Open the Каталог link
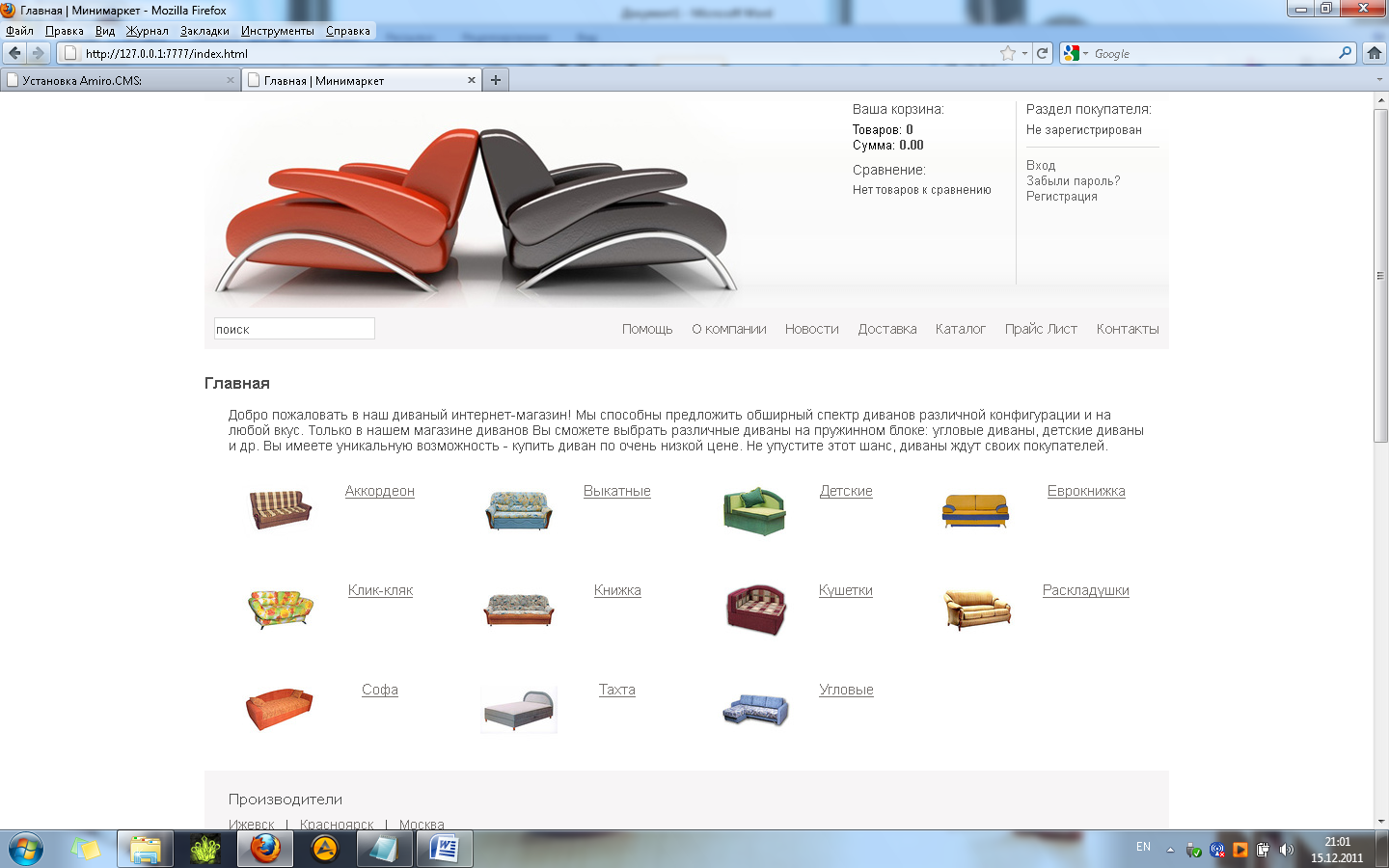Screen dimensions: 1389x868 pyautogui.click(x=961, y=329)
